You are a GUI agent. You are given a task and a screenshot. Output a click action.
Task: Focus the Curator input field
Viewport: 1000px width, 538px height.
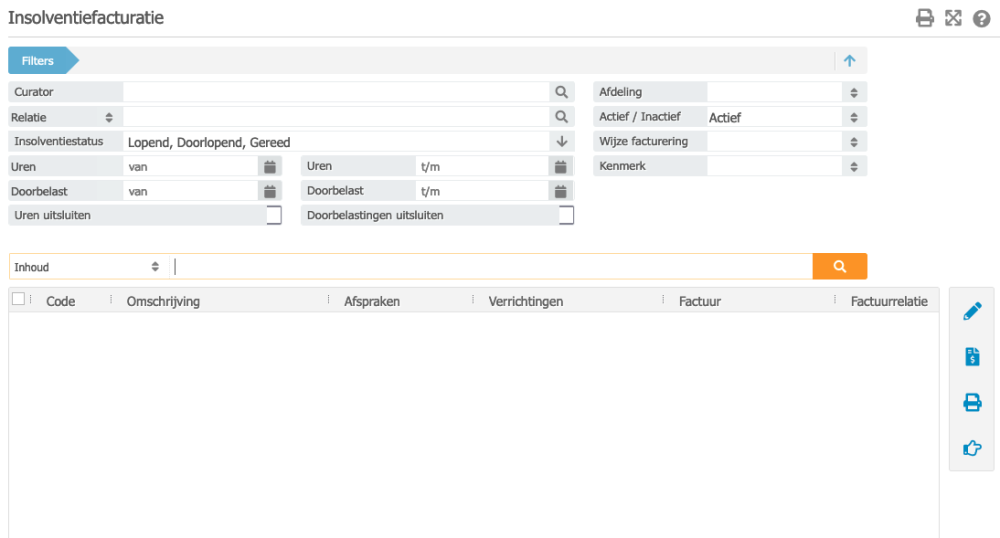point(336,92)
